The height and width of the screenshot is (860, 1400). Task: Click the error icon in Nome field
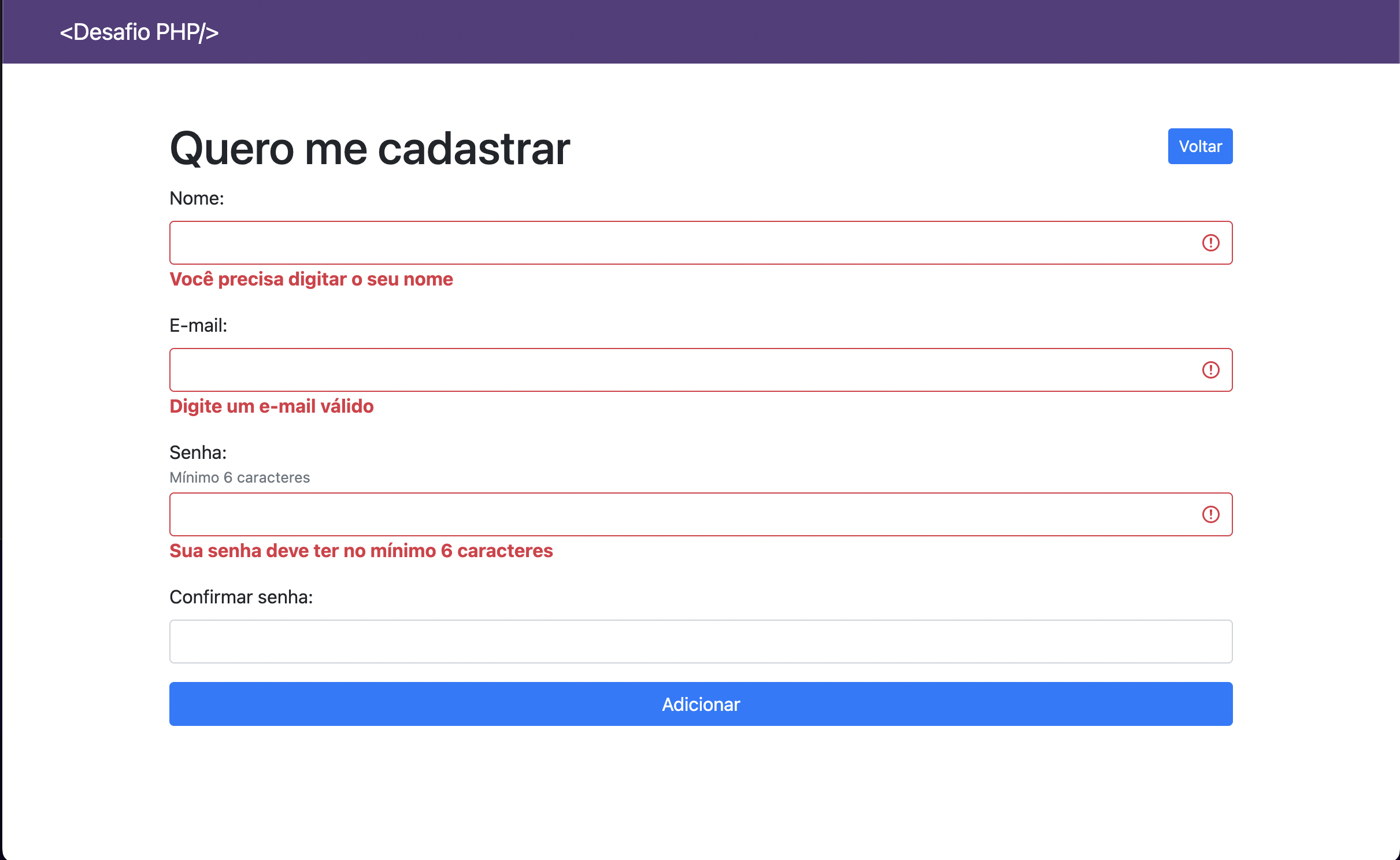click(x=1210, y=243)
